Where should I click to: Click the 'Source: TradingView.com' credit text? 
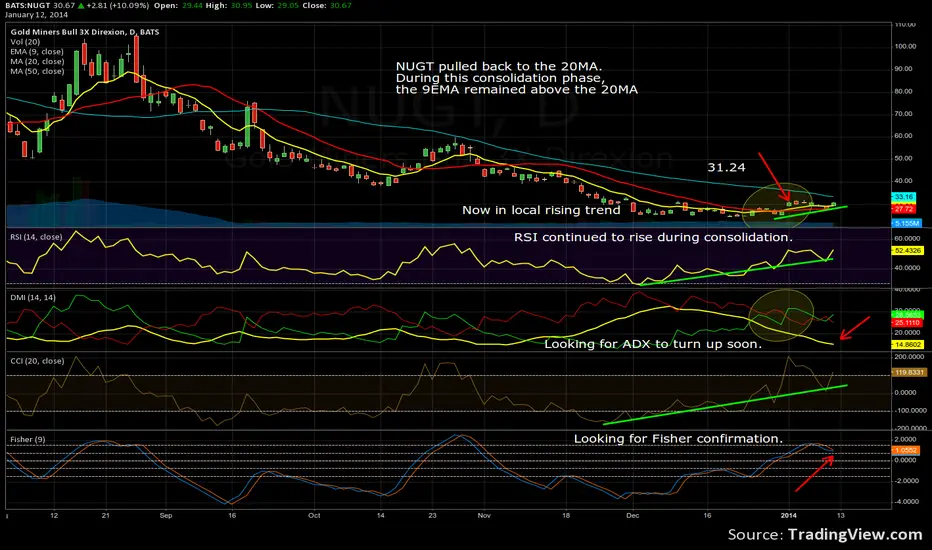coord(825,535)
